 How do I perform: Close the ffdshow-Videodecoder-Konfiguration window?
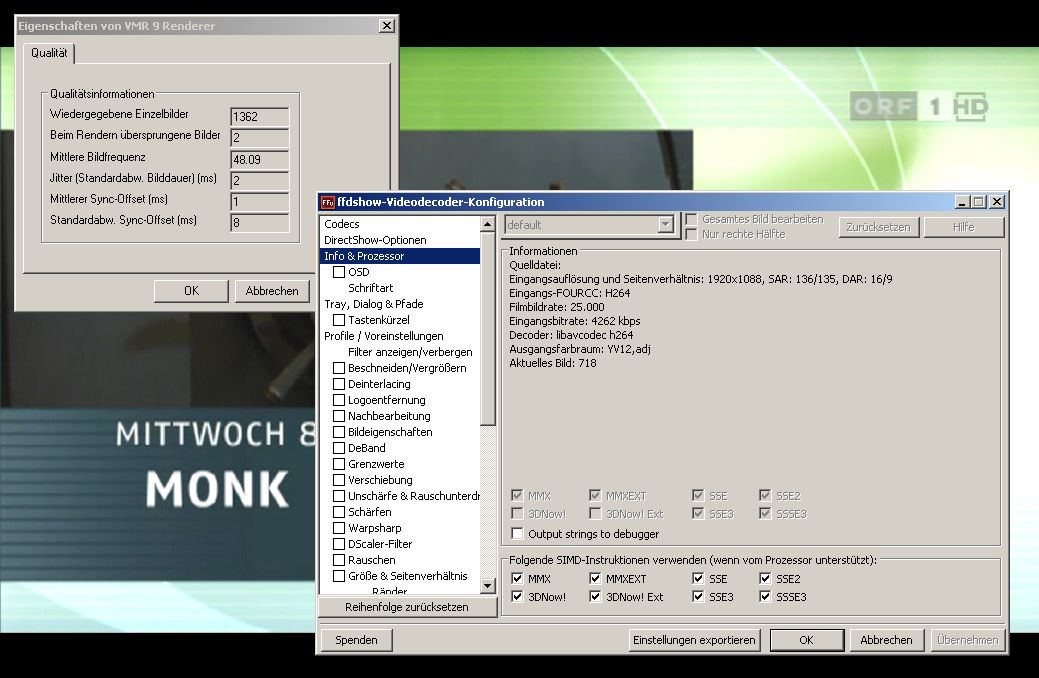tap(996, 202)
